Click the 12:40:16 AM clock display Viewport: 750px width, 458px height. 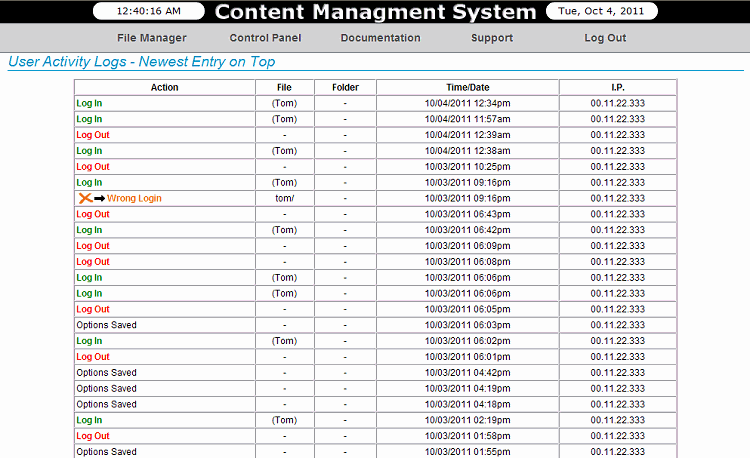coord(149,11)
